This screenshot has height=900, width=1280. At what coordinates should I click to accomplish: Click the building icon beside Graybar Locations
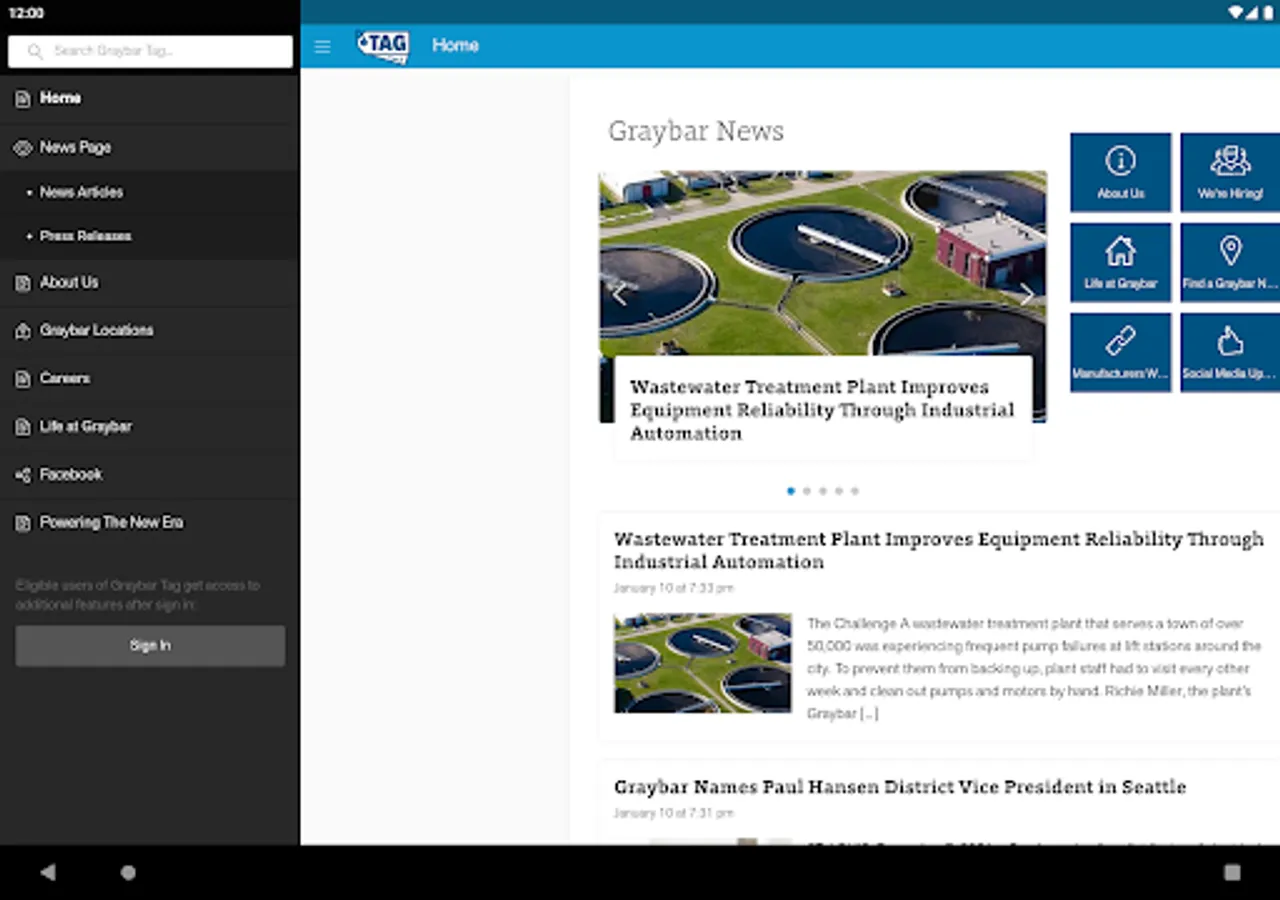tap(23, 331)
